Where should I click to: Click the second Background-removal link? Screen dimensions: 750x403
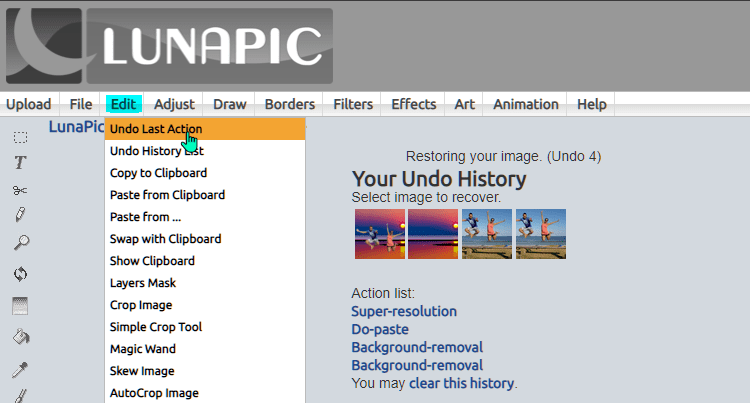pos(417,366)
